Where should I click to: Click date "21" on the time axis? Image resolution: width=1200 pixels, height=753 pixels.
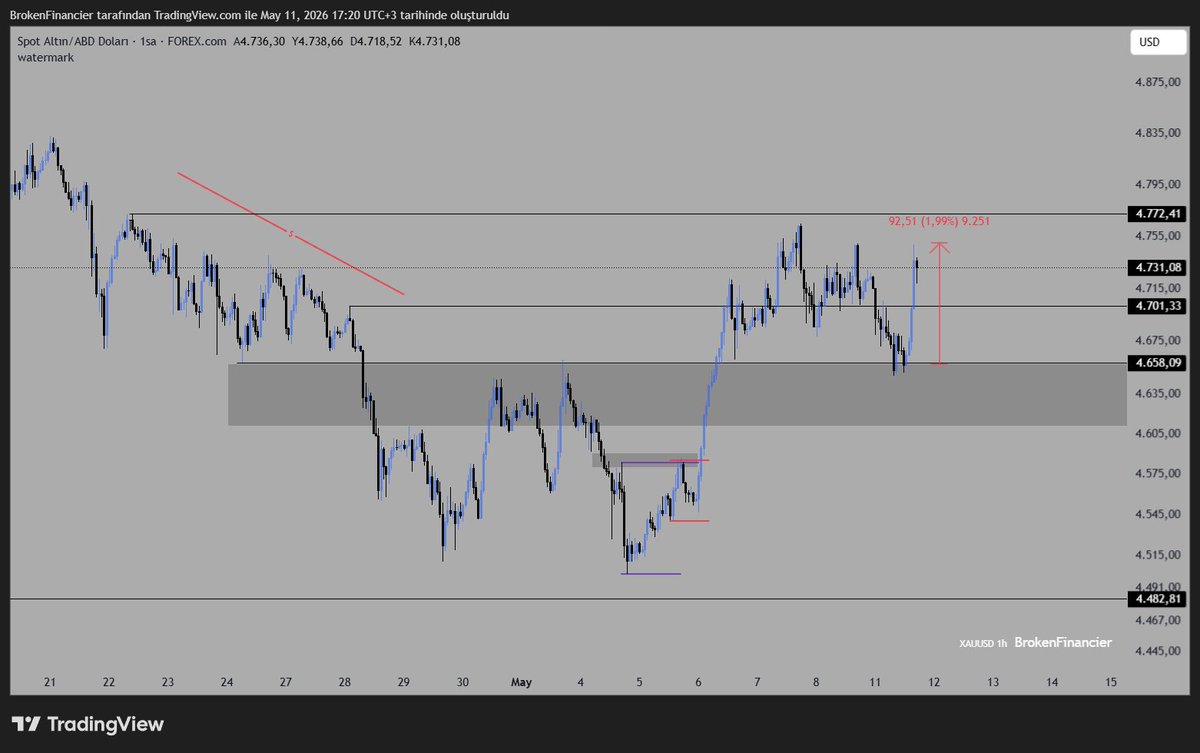point(50,682)
